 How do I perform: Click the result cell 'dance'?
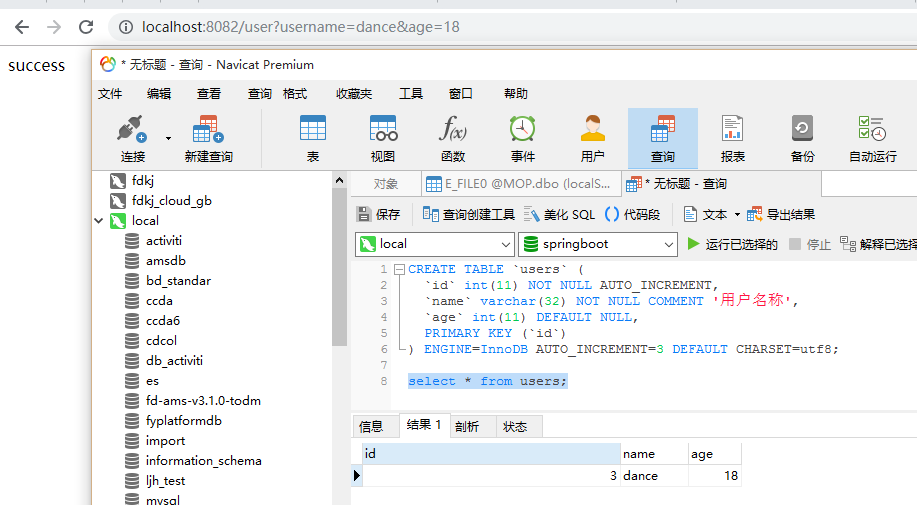tap(654, 476)
